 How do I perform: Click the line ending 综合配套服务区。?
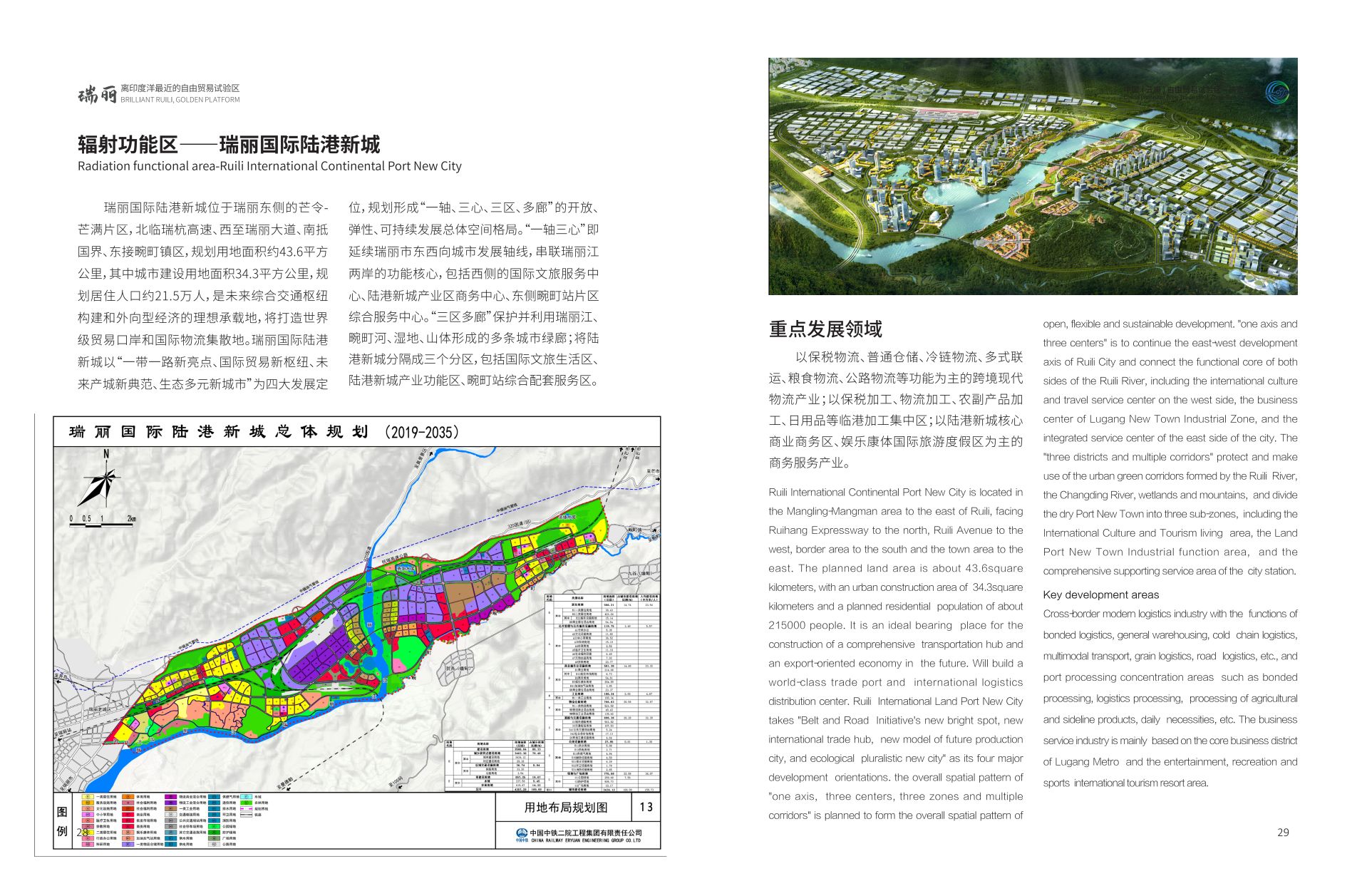click(x=473, y=381)
